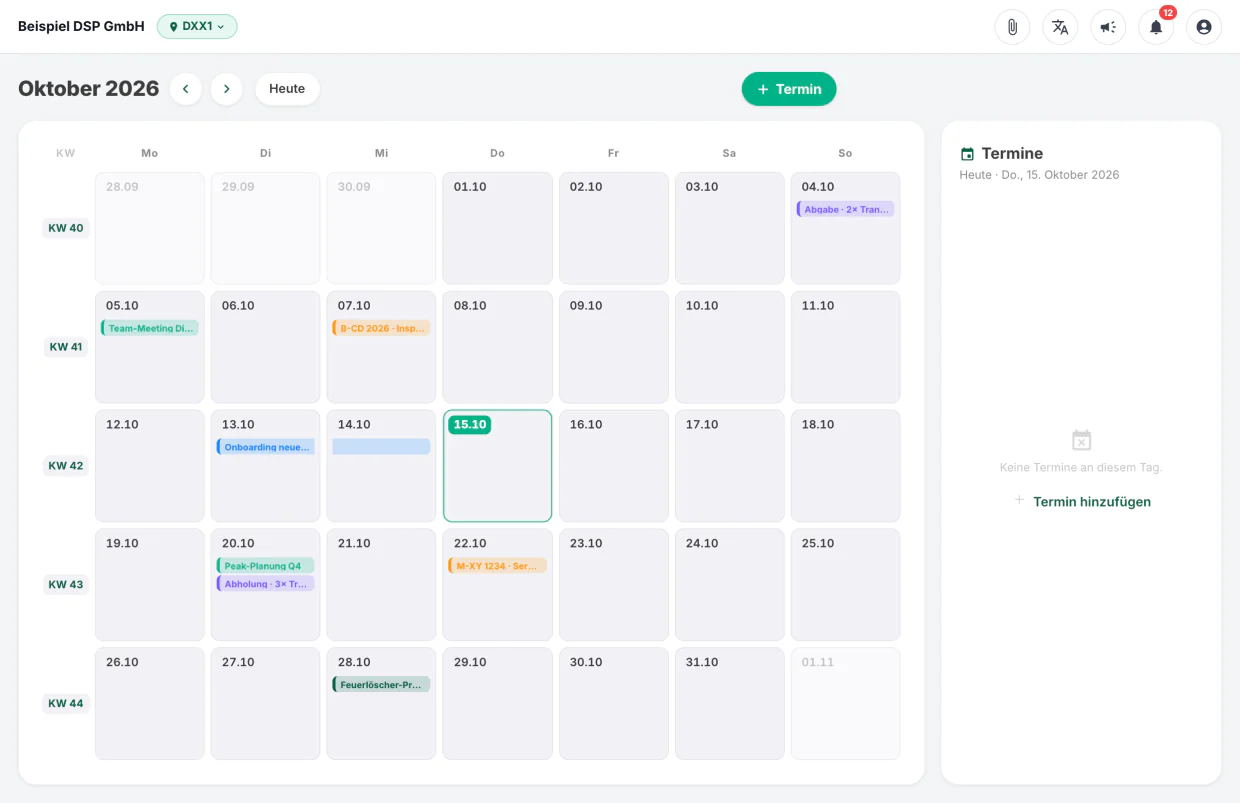Select the day cell 23.10
This screenshot has width=1240, height=803.
click(x=613, y=585)
